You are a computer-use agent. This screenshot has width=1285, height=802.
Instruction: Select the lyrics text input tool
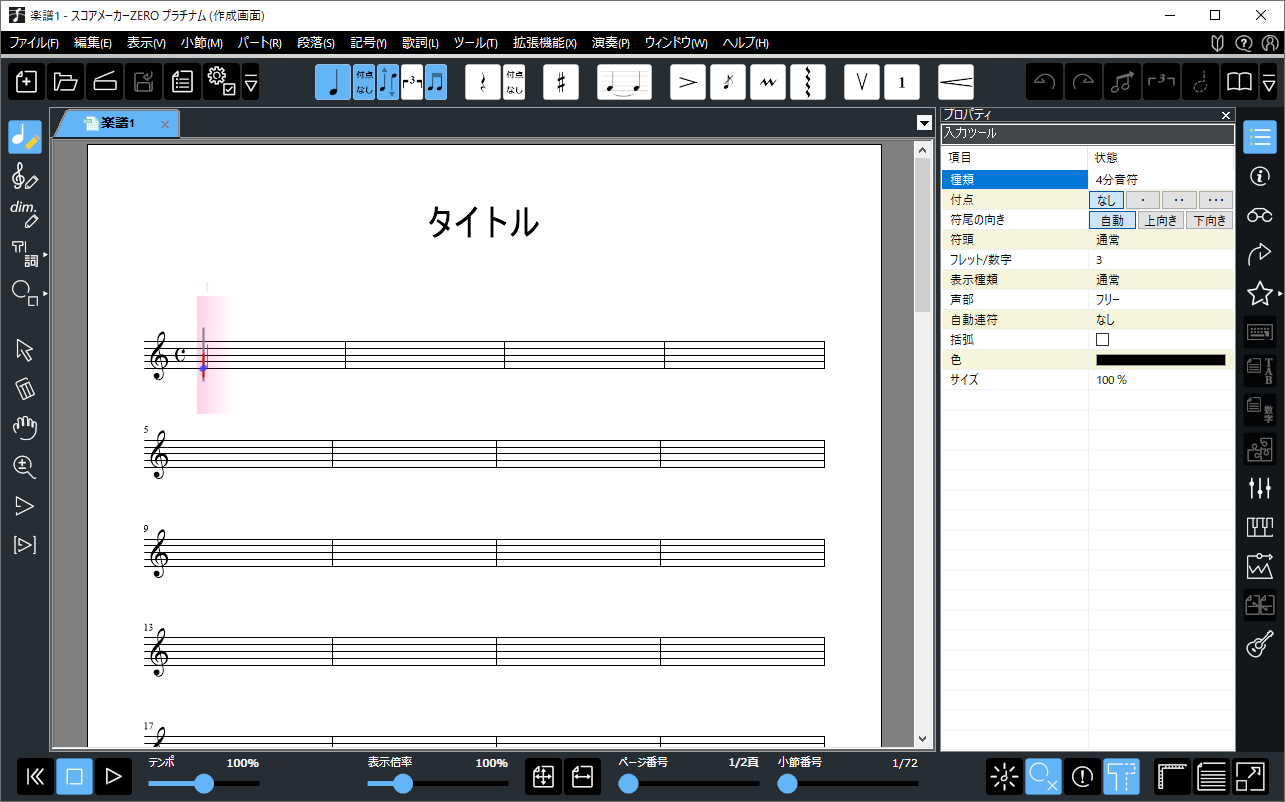25,254
